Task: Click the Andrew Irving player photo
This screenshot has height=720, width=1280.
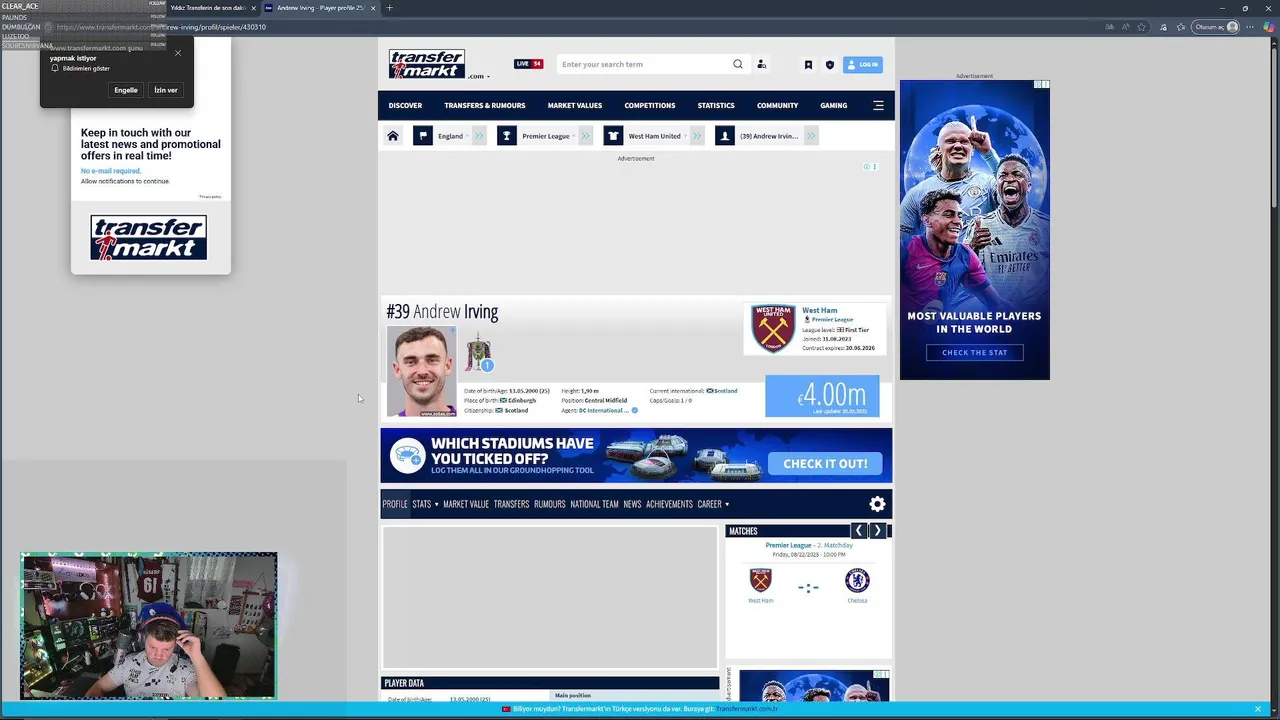Action: click(x=421, y=371)
